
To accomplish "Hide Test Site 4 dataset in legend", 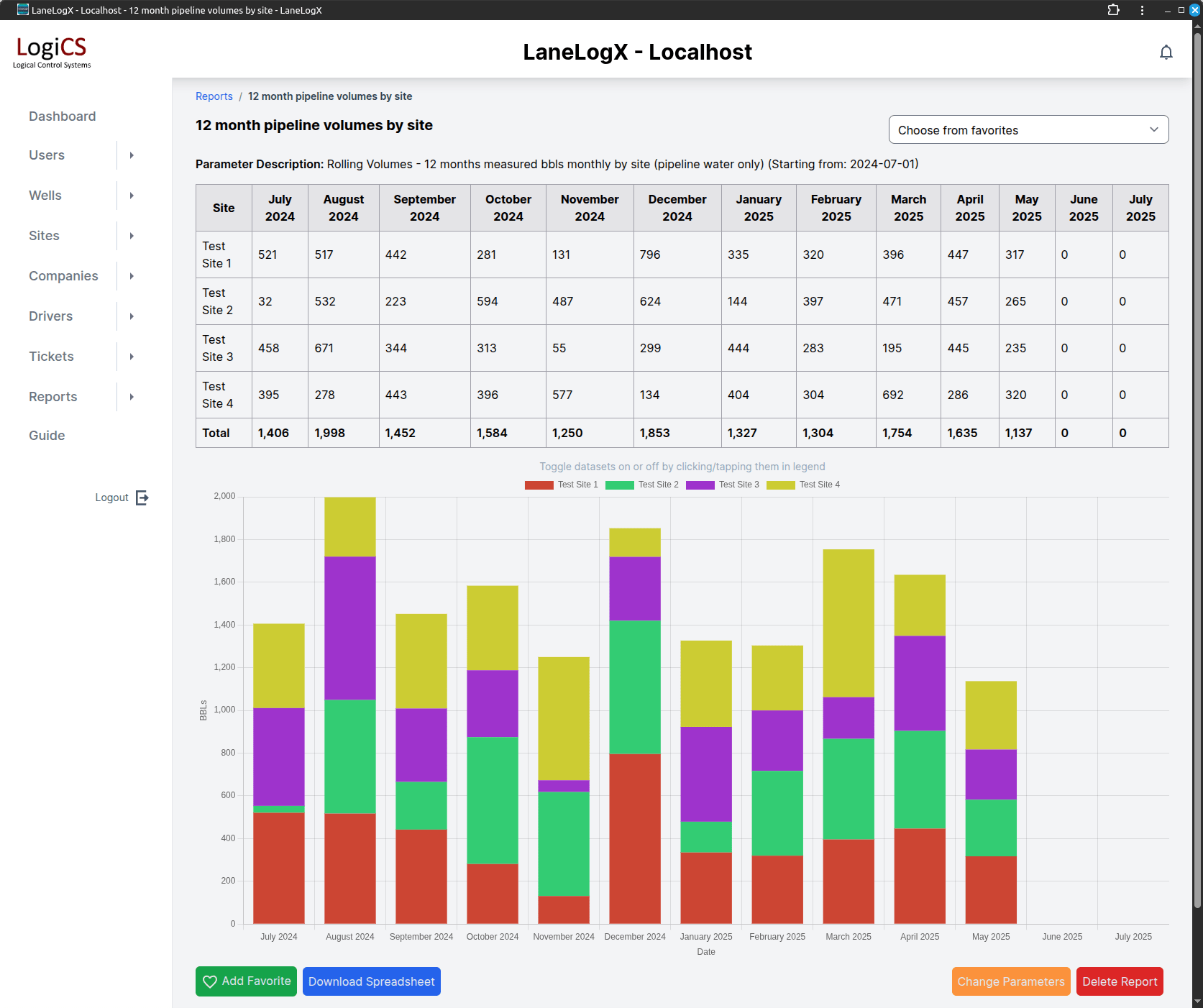I will click(802, 485).
